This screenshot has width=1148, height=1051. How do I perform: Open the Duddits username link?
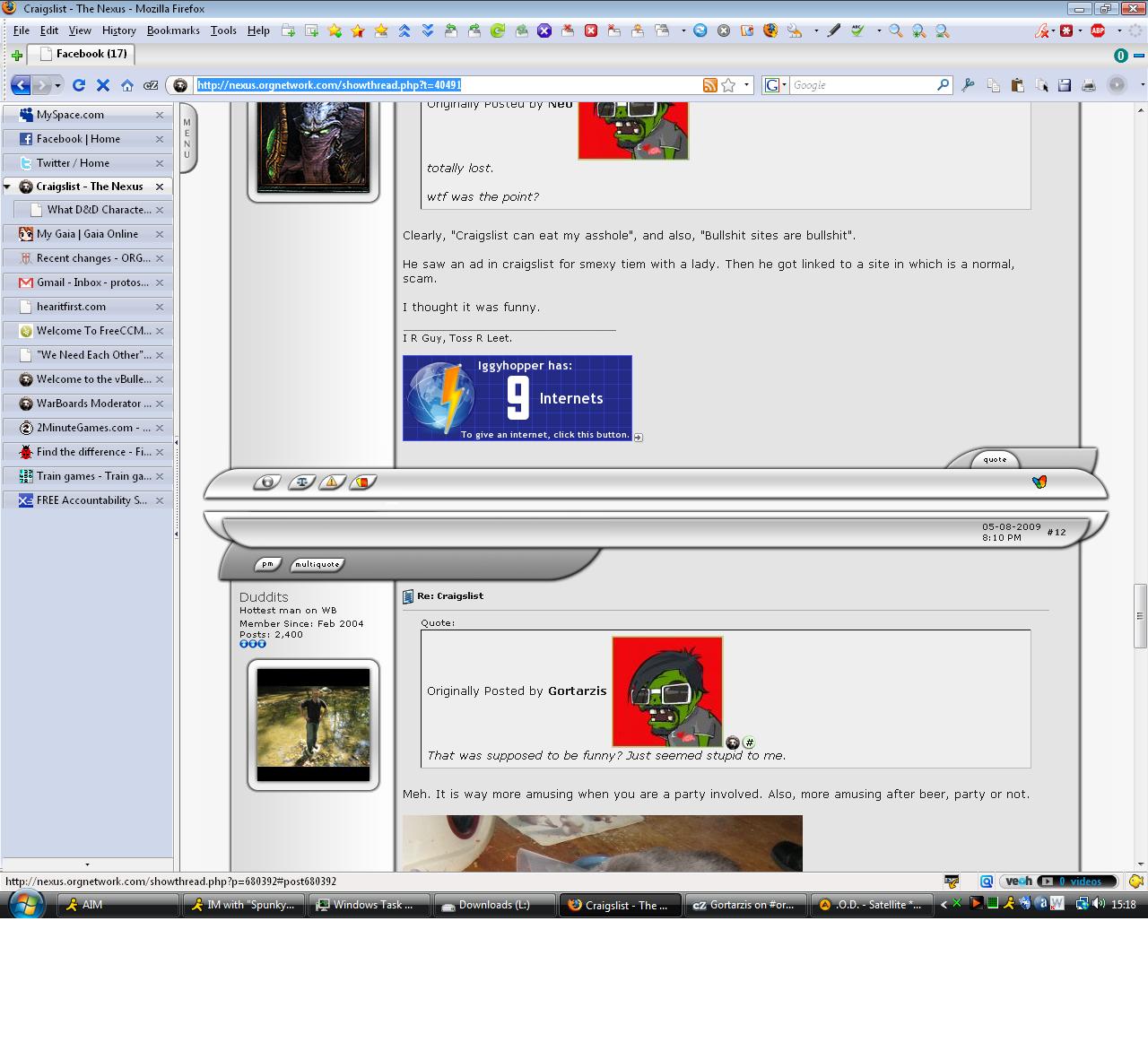[x=264, y=597]
